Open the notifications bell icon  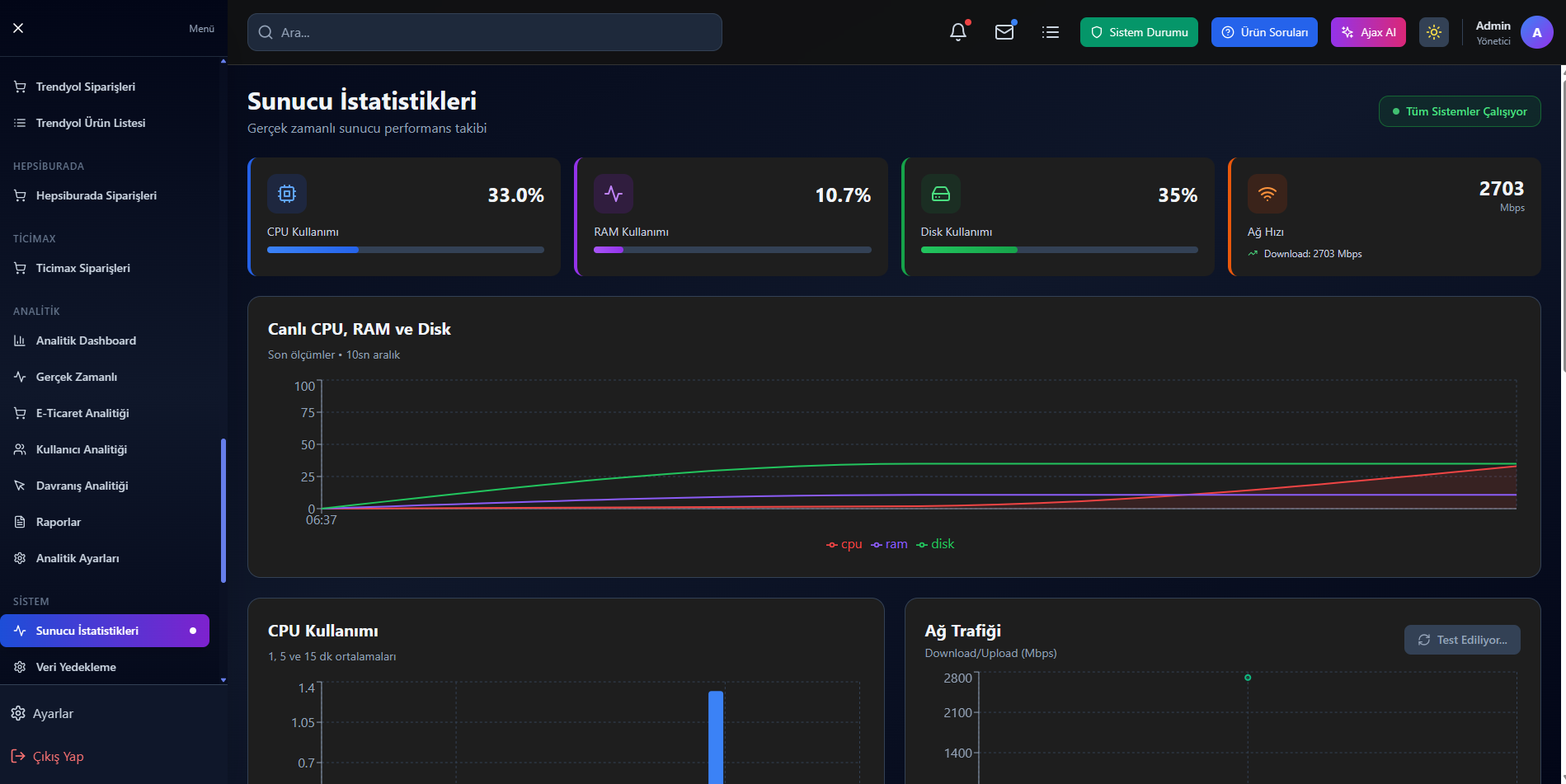pyautogui.click(x=957, y=32)
